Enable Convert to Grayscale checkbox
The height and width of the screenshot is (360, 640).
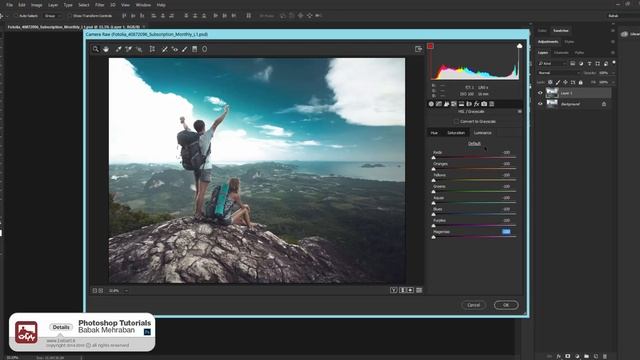pyautogui.click(x=456, y=122)
